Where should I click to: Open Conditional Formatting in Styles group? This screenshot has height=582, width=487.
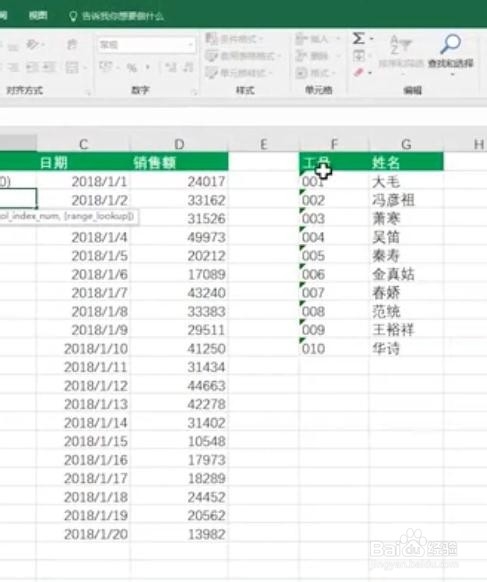click(234, 39)
